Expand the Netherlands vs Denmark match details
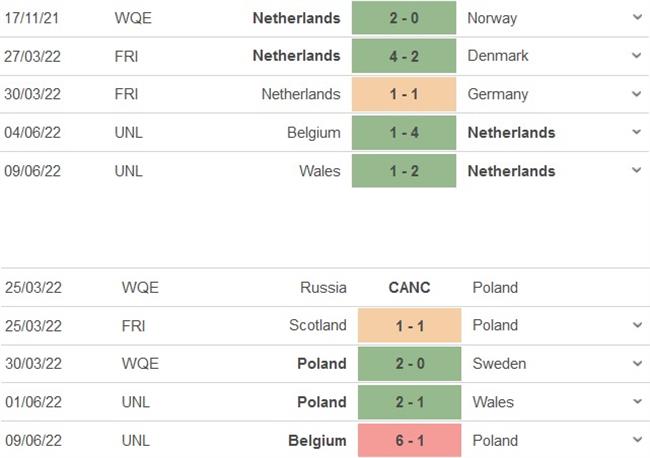The image size is (650, 458). (637, 56)
